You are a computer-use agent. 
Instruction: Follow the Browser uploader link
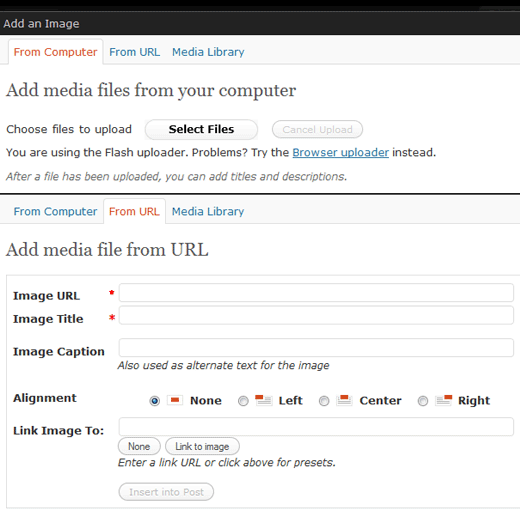tap(341, 153)
